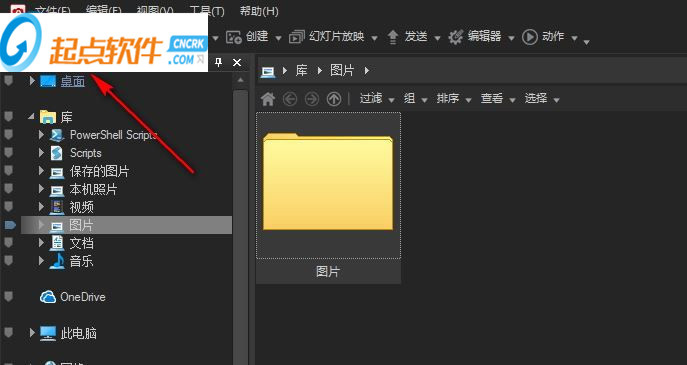Expand the Scripts library node
Screen dimensions: 687x365
[42, 153]
